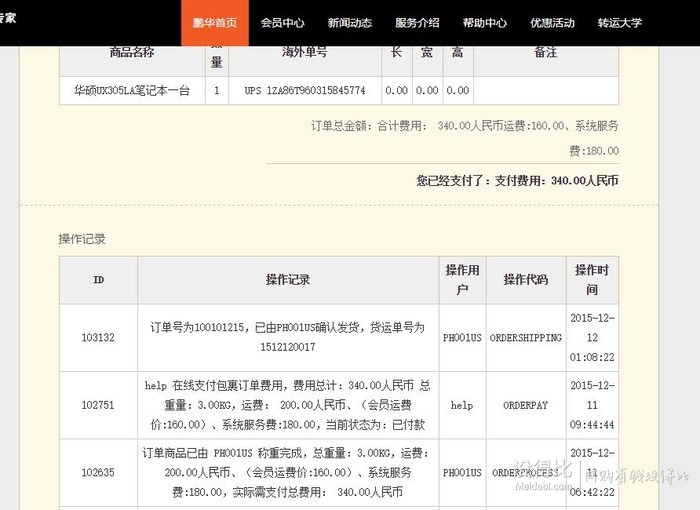Open 新闻动态 news menu item
700x510 pixels.
point(350,23)
